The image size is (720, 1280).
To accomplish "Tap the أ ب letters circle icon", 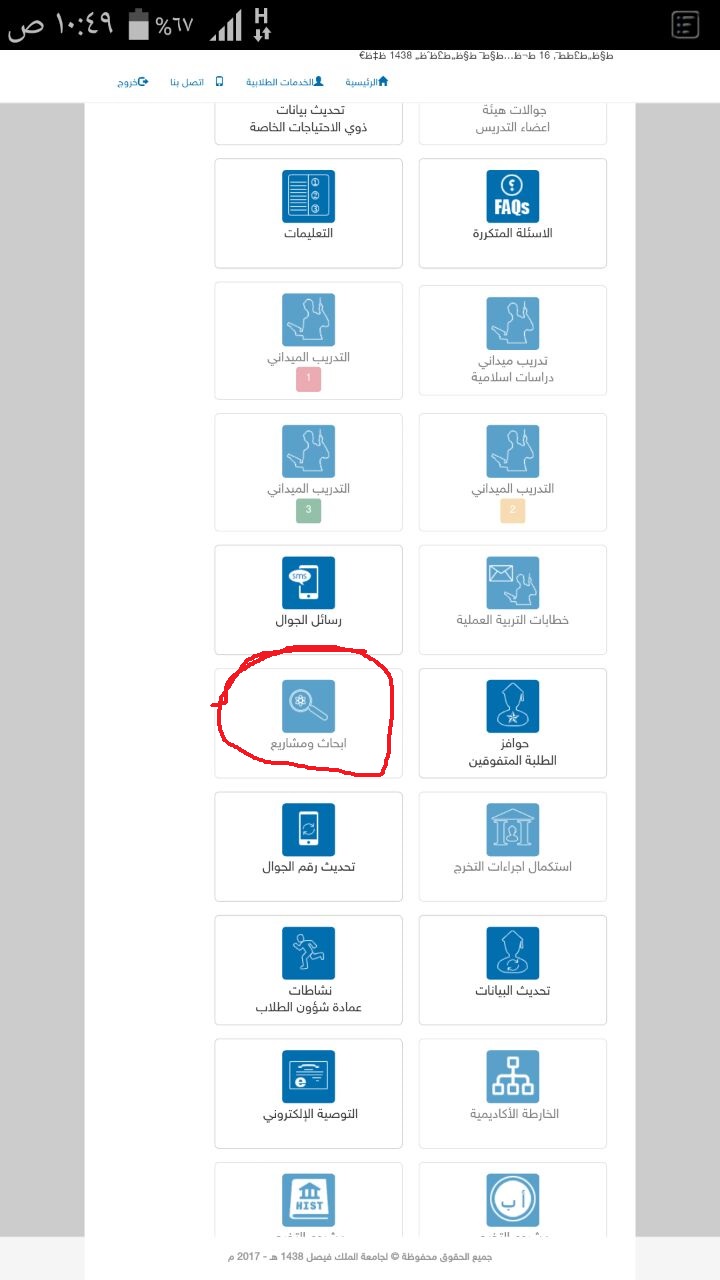I will [512, 1200].
